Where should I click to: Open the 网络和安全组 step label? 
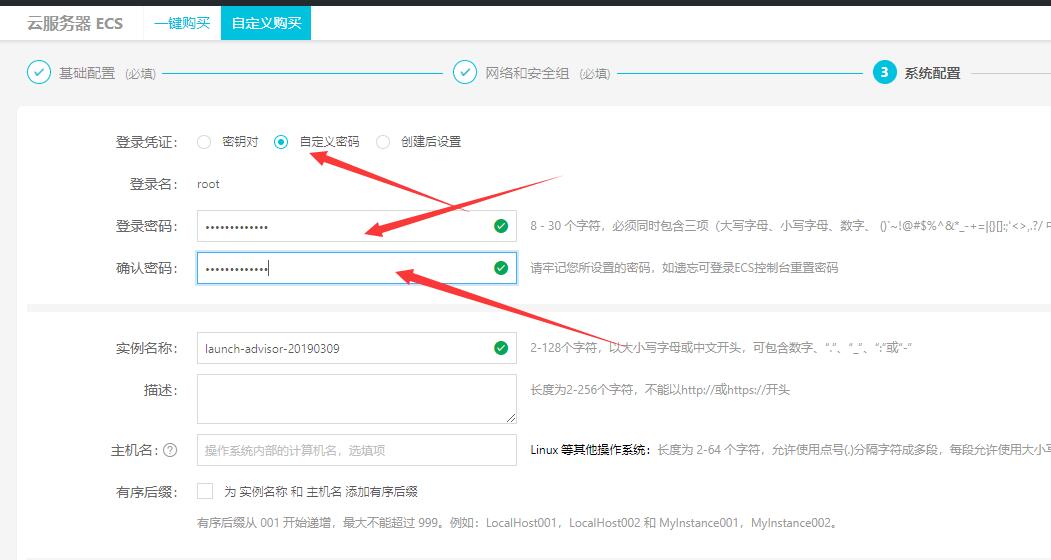[x=528, y=73]
